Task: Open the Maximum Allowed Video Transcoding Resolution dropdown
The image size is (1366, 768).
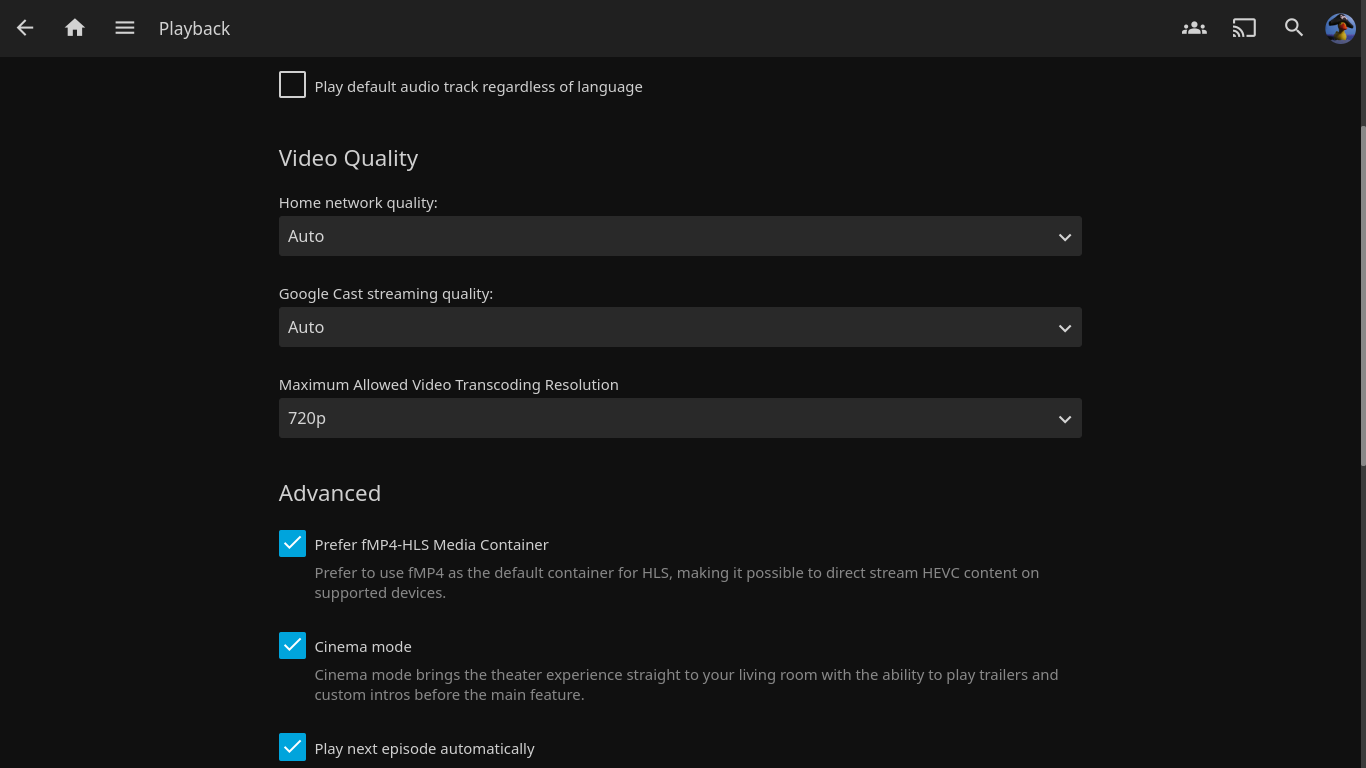Action: click(680, 418)
